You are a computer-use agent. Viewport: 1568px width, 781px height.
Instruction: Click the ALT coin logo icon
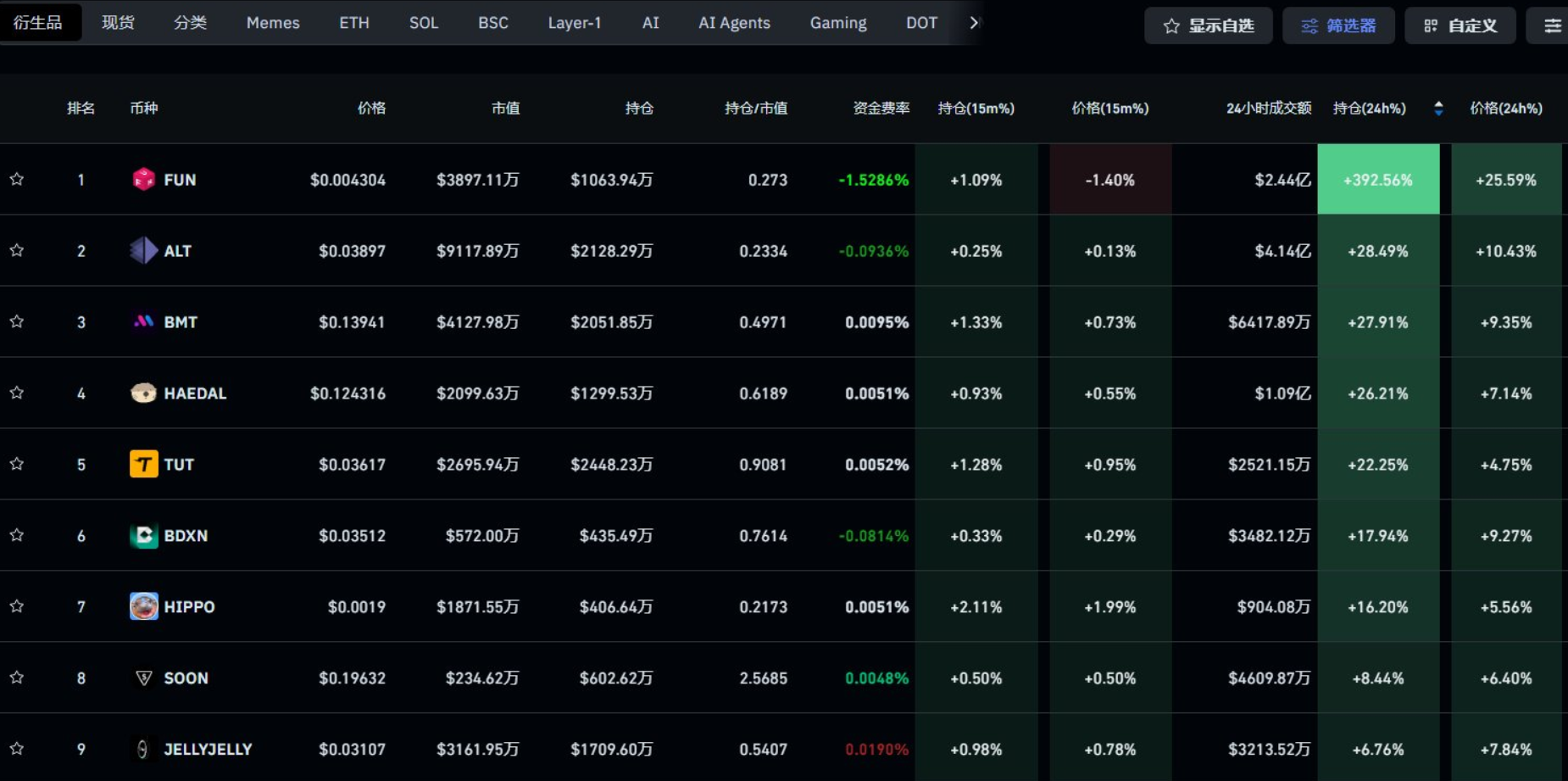[x=143, y=250]
